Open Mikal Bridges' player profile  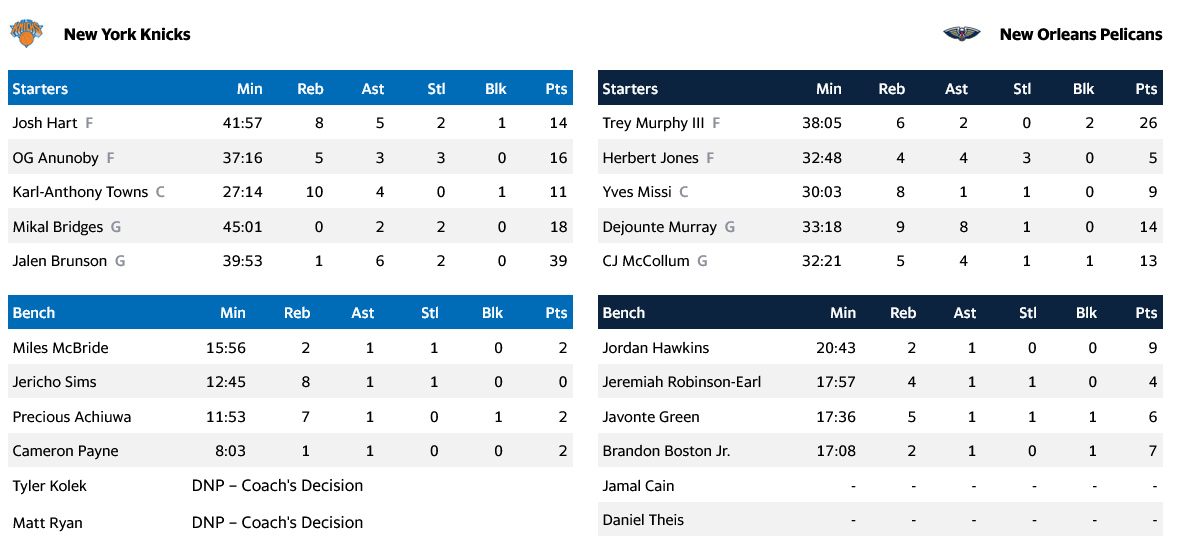tap(58, 227)
